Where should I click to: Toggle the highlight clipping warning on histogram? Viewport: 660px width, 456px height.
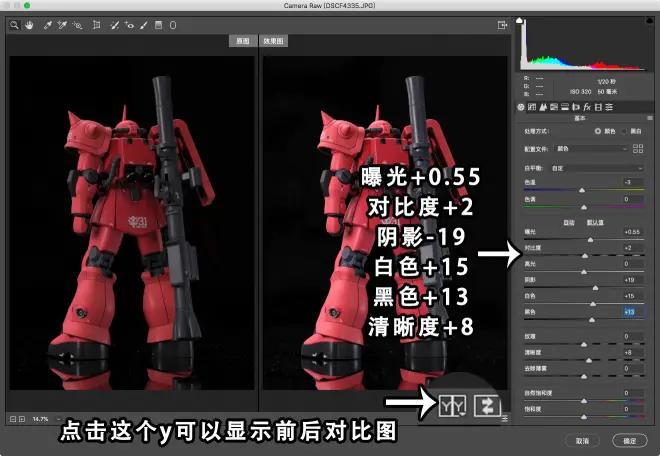tap(649, 20)
